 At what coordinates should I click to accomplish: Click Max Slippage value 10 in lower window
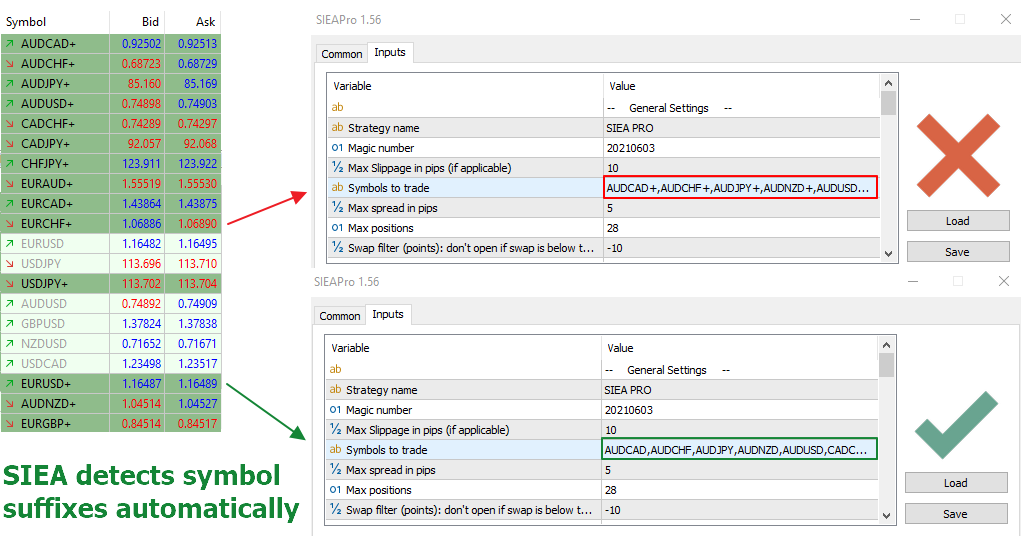tap(740, 430)
